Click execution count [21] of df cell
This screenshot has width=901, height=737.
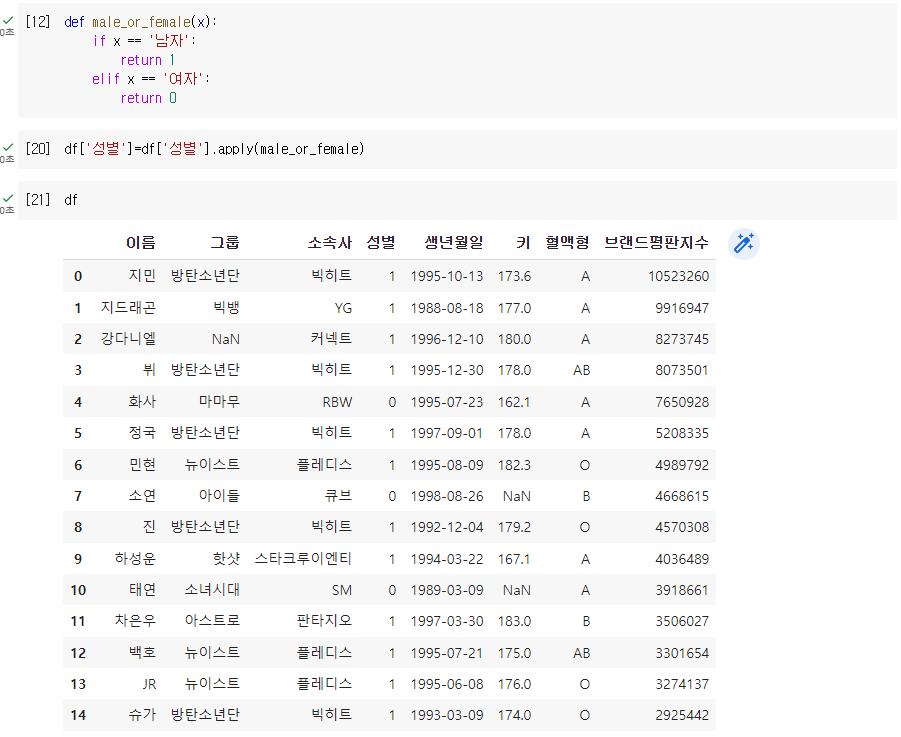[x=38, y=200]
